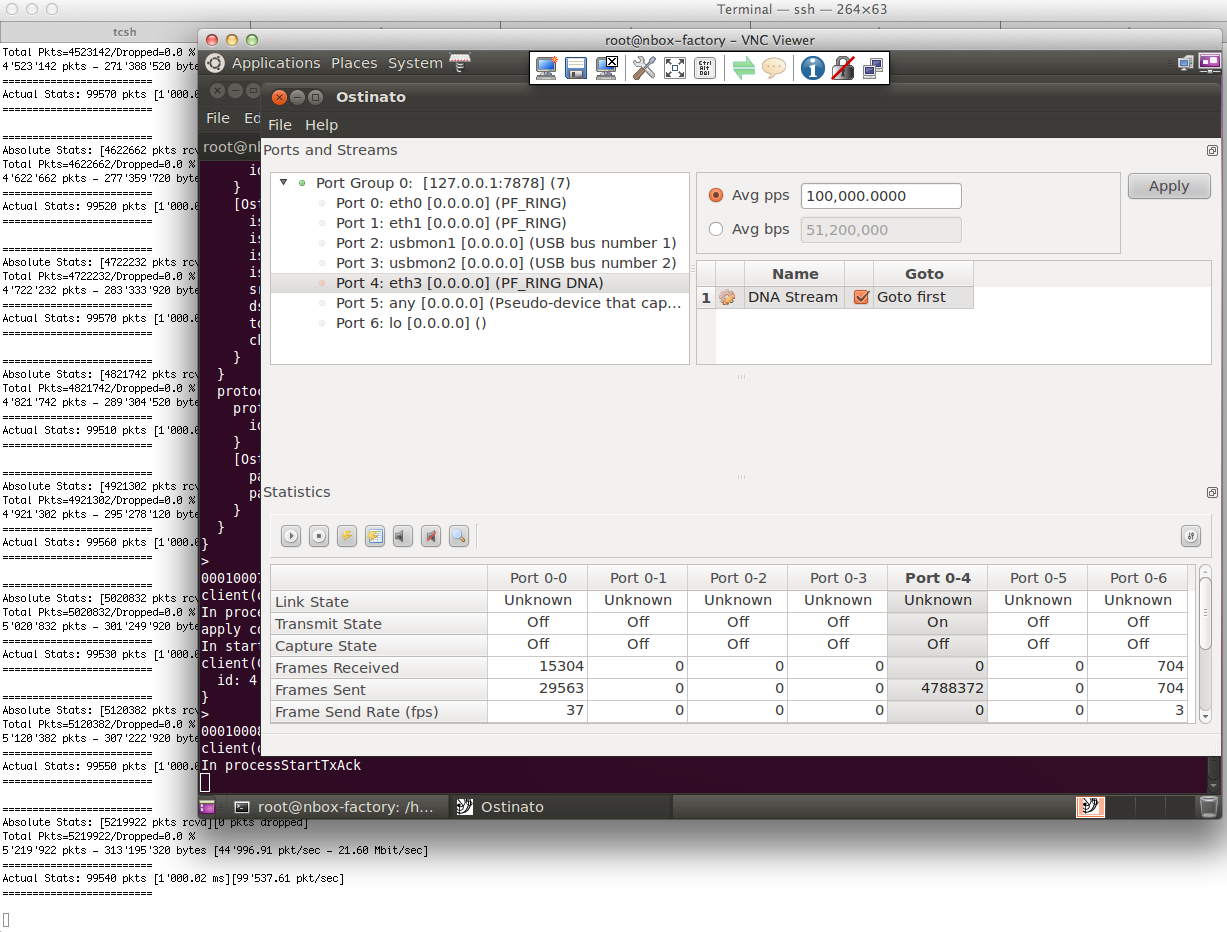Toggle VNC full screen mode icon

point(675,68)
